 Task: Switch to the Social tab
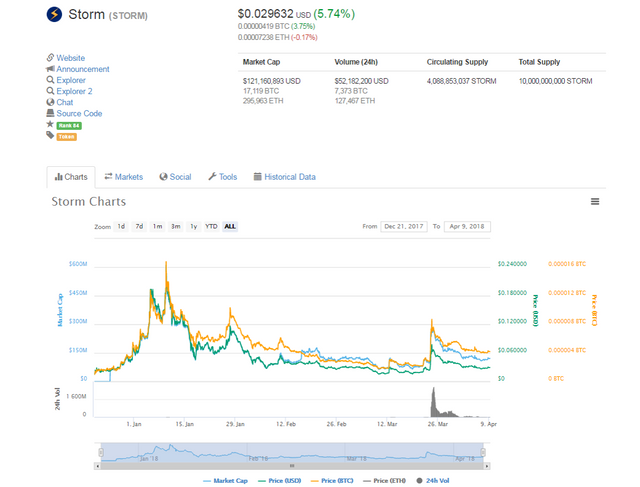click(x=175, y=177)
